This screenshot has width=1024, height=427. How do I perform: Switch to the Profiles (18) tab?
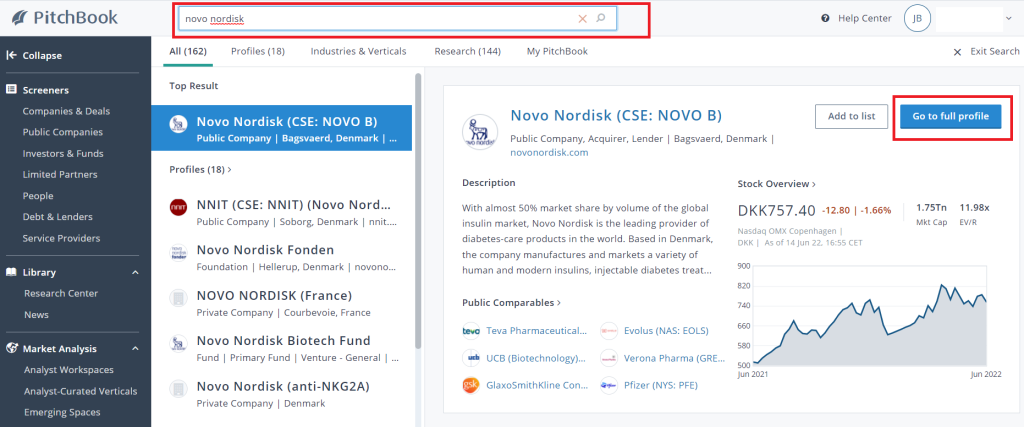(x=258, y=51)
